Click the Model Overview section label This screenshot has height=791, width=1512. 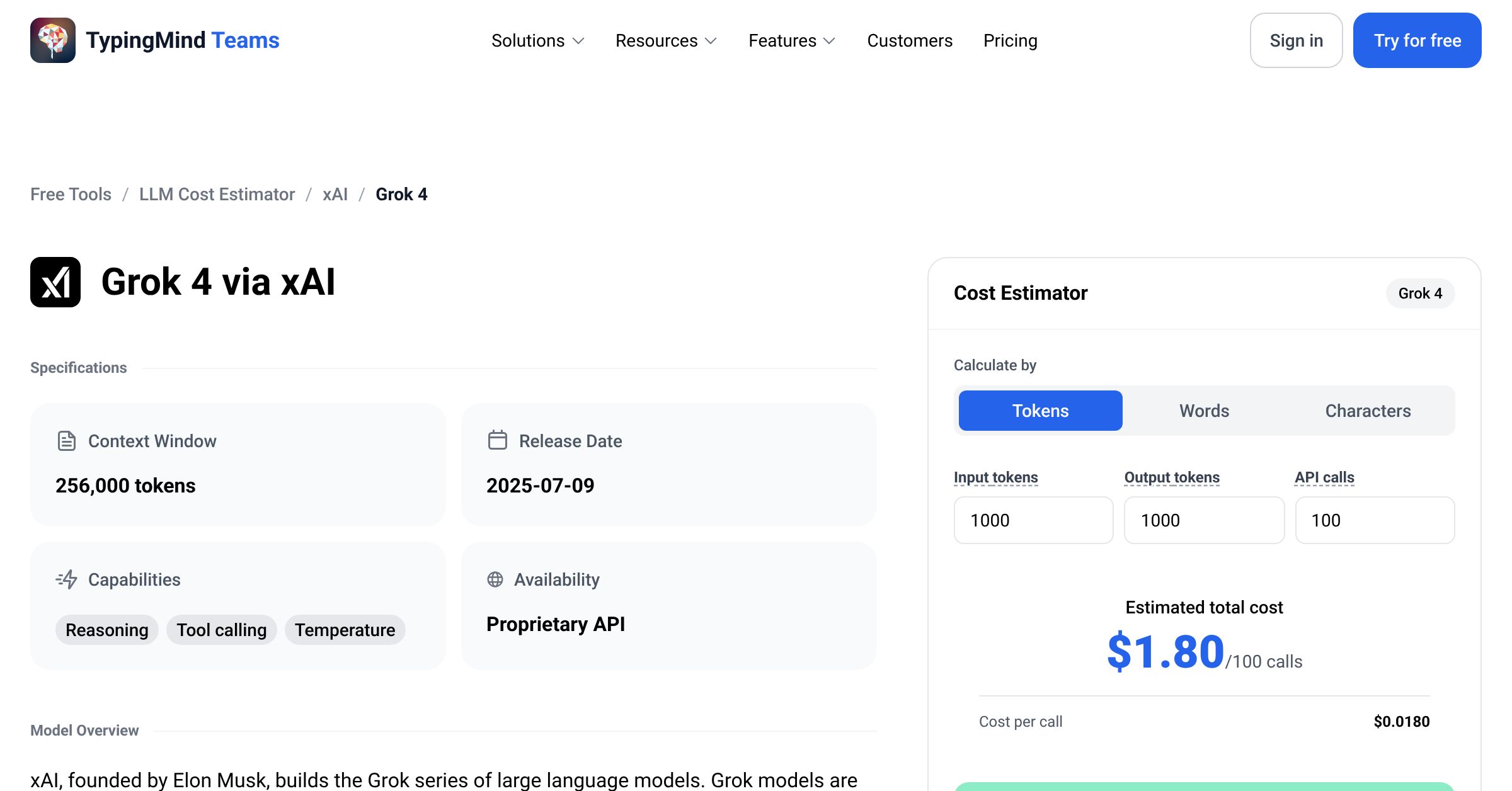tap(84, 731)
